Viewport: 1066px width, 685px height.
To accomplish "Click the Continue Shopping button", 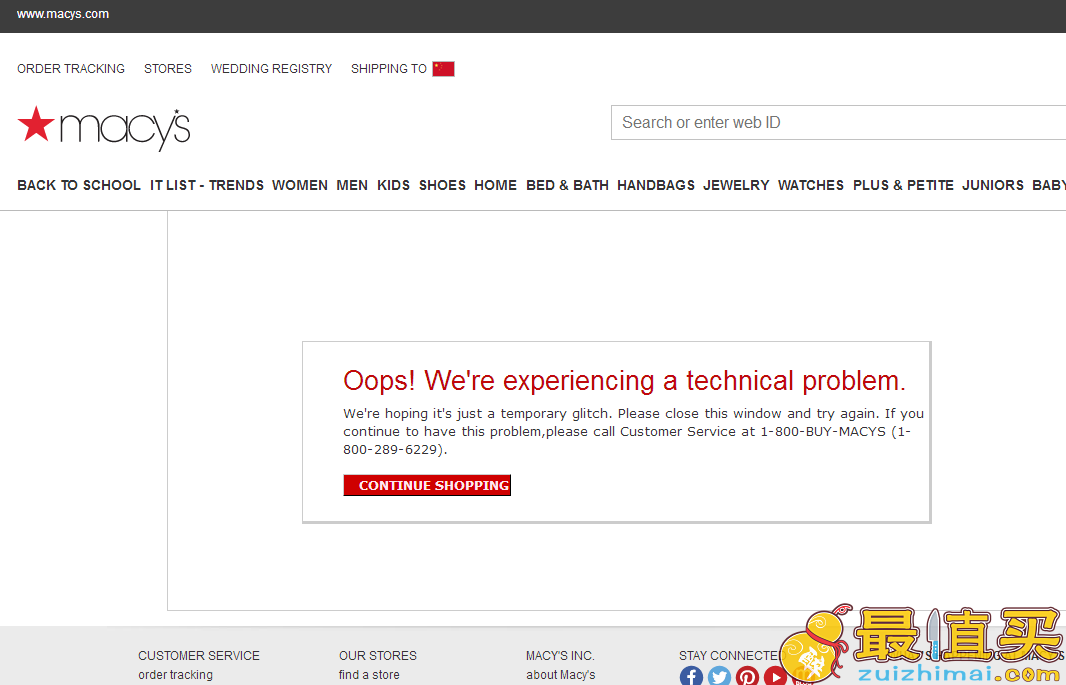I will point(427,485).
